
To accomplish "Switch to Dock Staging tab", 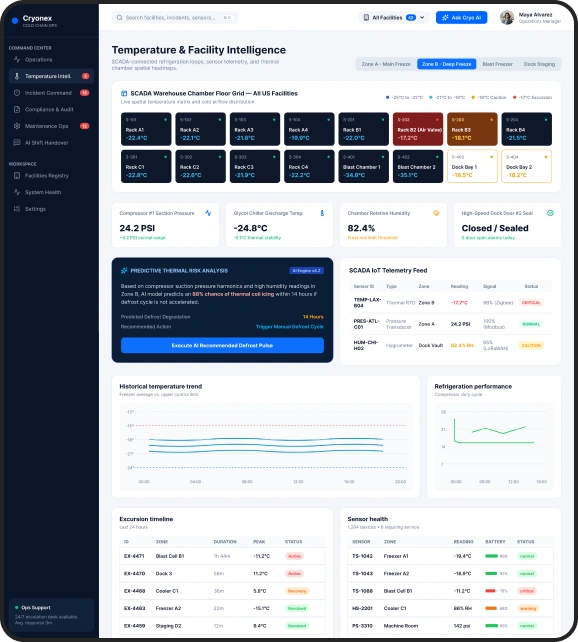I will (539, 64).
